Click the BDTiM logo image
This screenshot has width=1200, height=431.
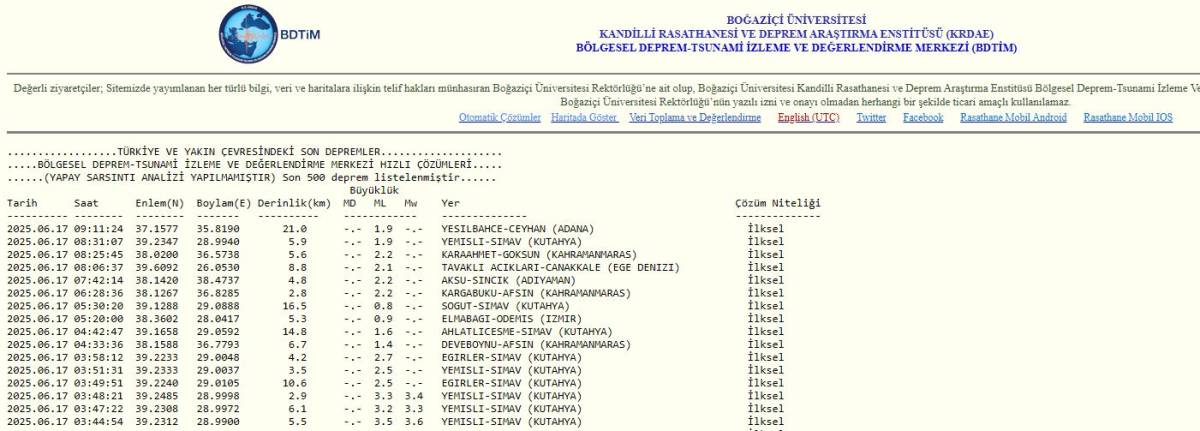(269, 34)
